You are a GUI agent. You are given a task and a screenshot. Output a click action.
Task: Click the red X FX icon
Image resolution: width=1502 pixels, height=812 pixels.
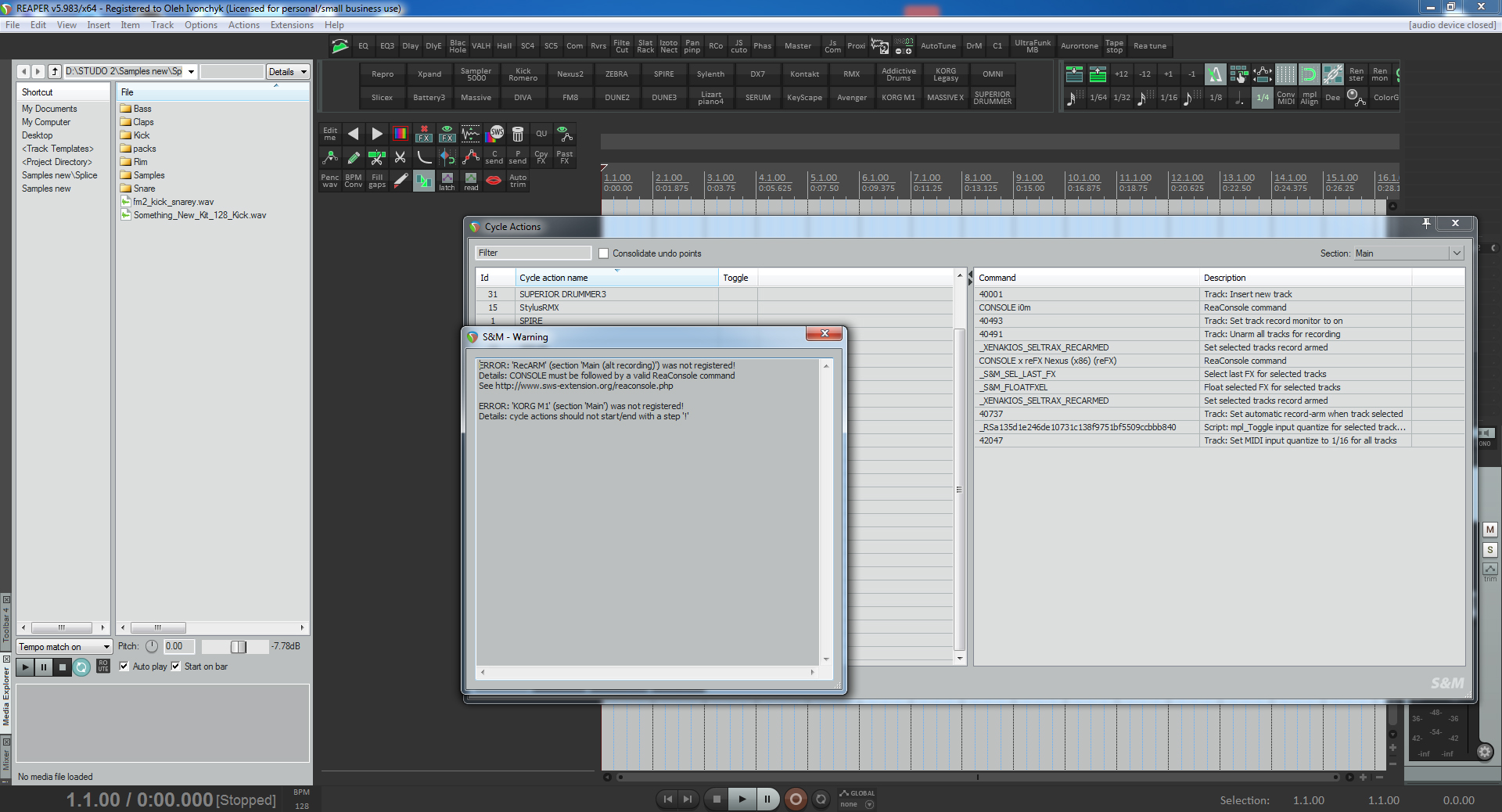[x=424, y=134]
